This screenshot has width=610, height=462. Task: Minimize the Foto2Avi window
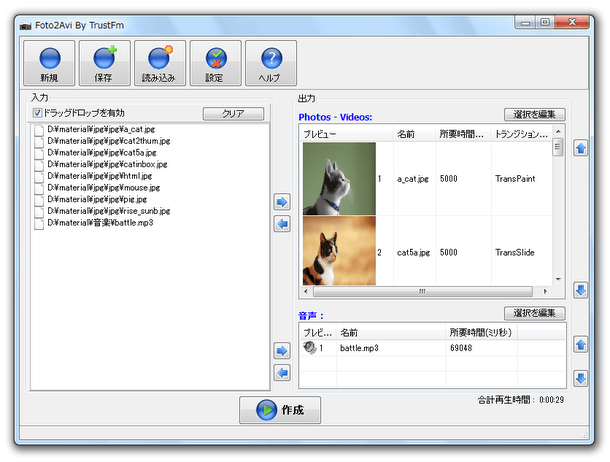pyautogui.click(x=526, y=23)
